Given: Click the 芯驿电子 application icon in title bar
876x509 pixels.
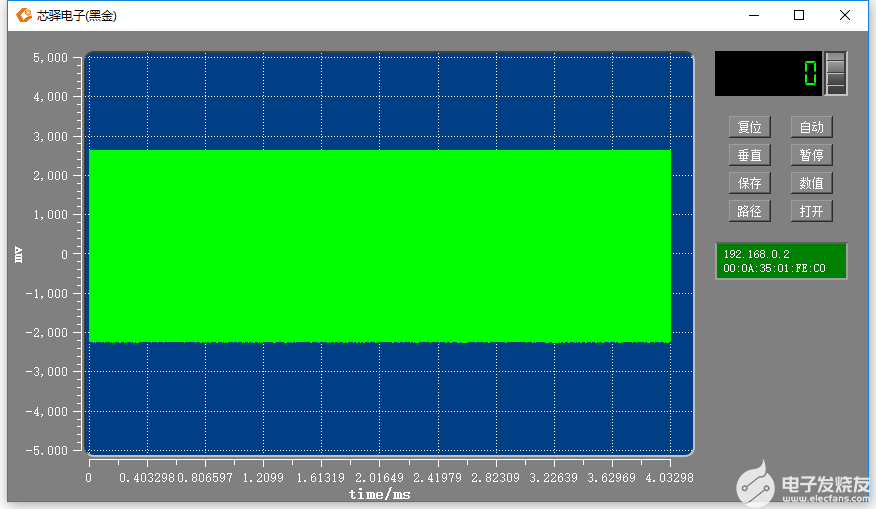Looking at the screenshot, I should point(23,15).
